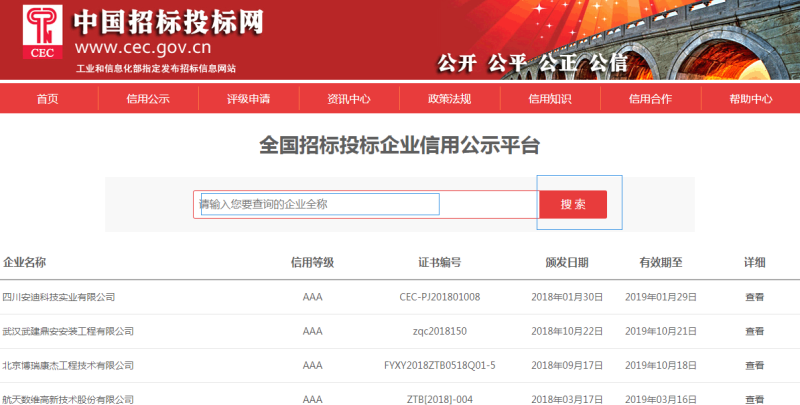Image resolution: width=800 pixels, height=405 pixels.
Task: Click AAA rating of 北京博瑞康杰工程技术有限公司
Action: (x=312, y=365)
